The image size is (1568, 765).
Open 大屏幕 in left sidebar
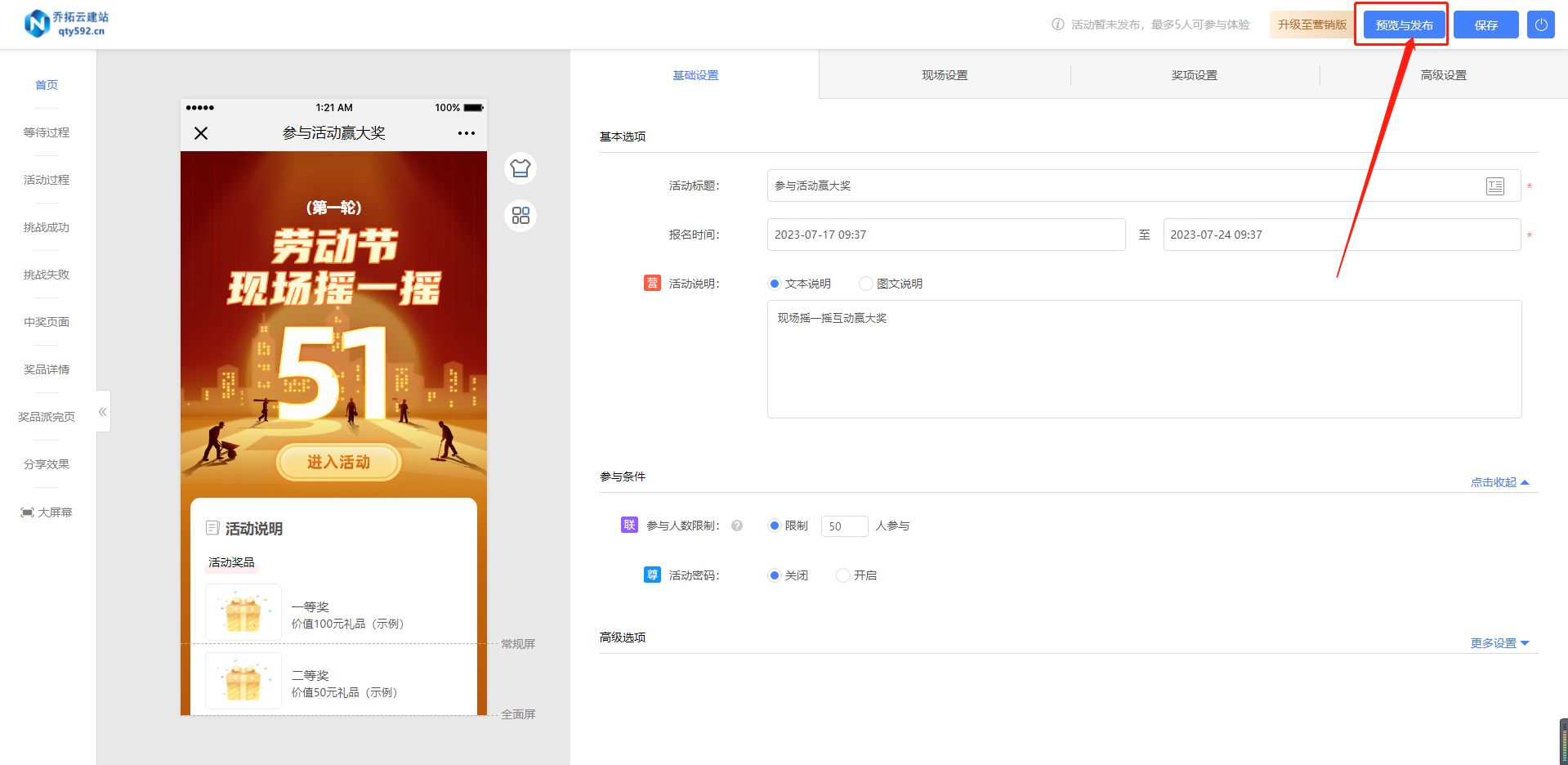click(x=47, y=512)
